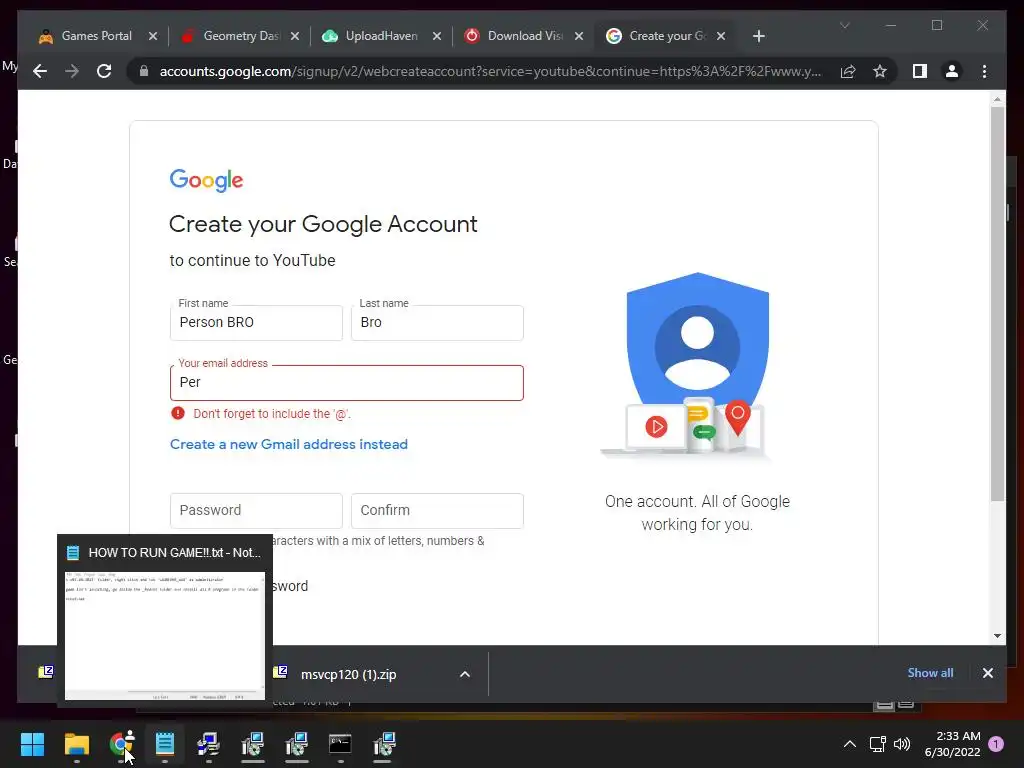1024x768 pixels.
Task: Open taskbar clock and date
Action: (x=952, y=744)
